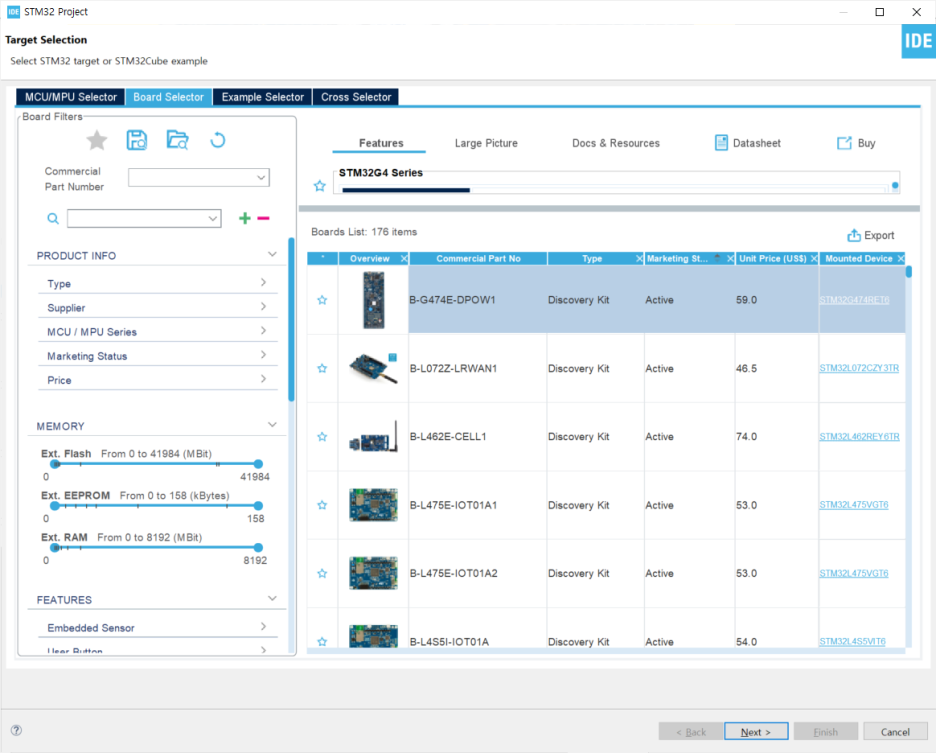The image size is (936, 753).
Task: Click the favorites star filter icon
Action: [x=97, y=141]
